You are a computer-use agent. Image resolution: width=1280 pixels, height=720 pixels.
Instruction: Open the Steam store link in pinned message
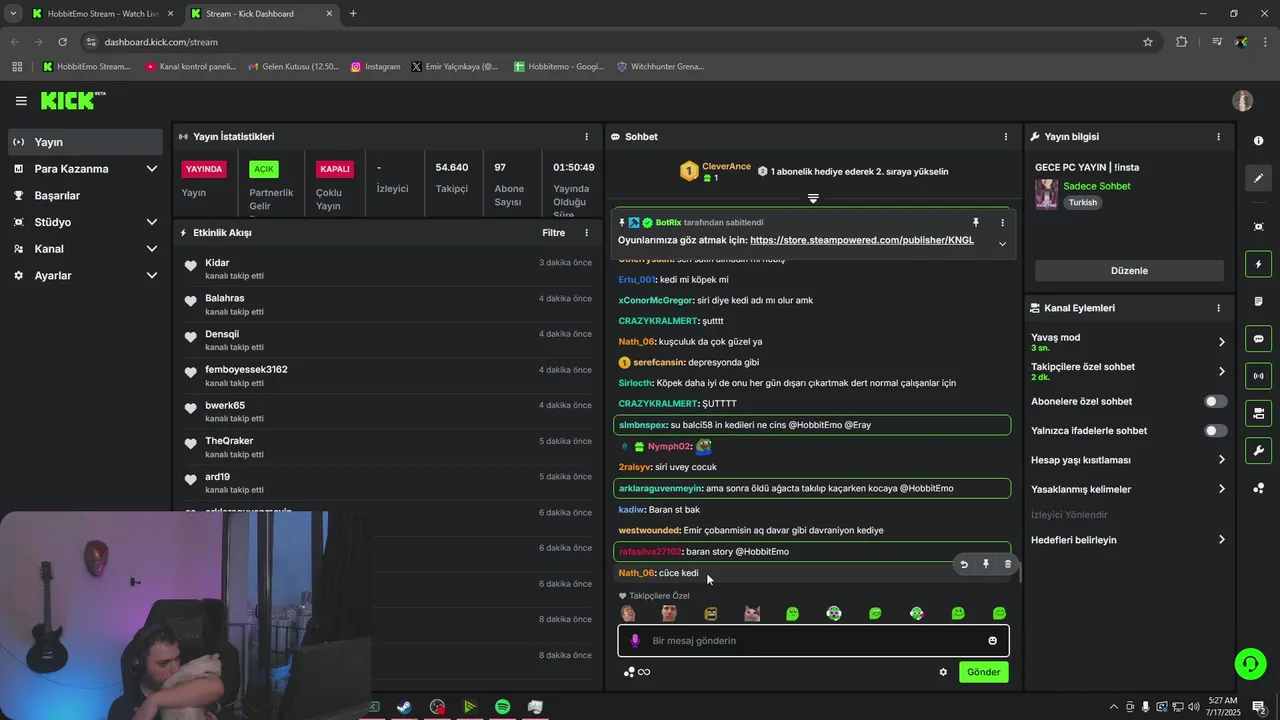click(x=861, y=240)
